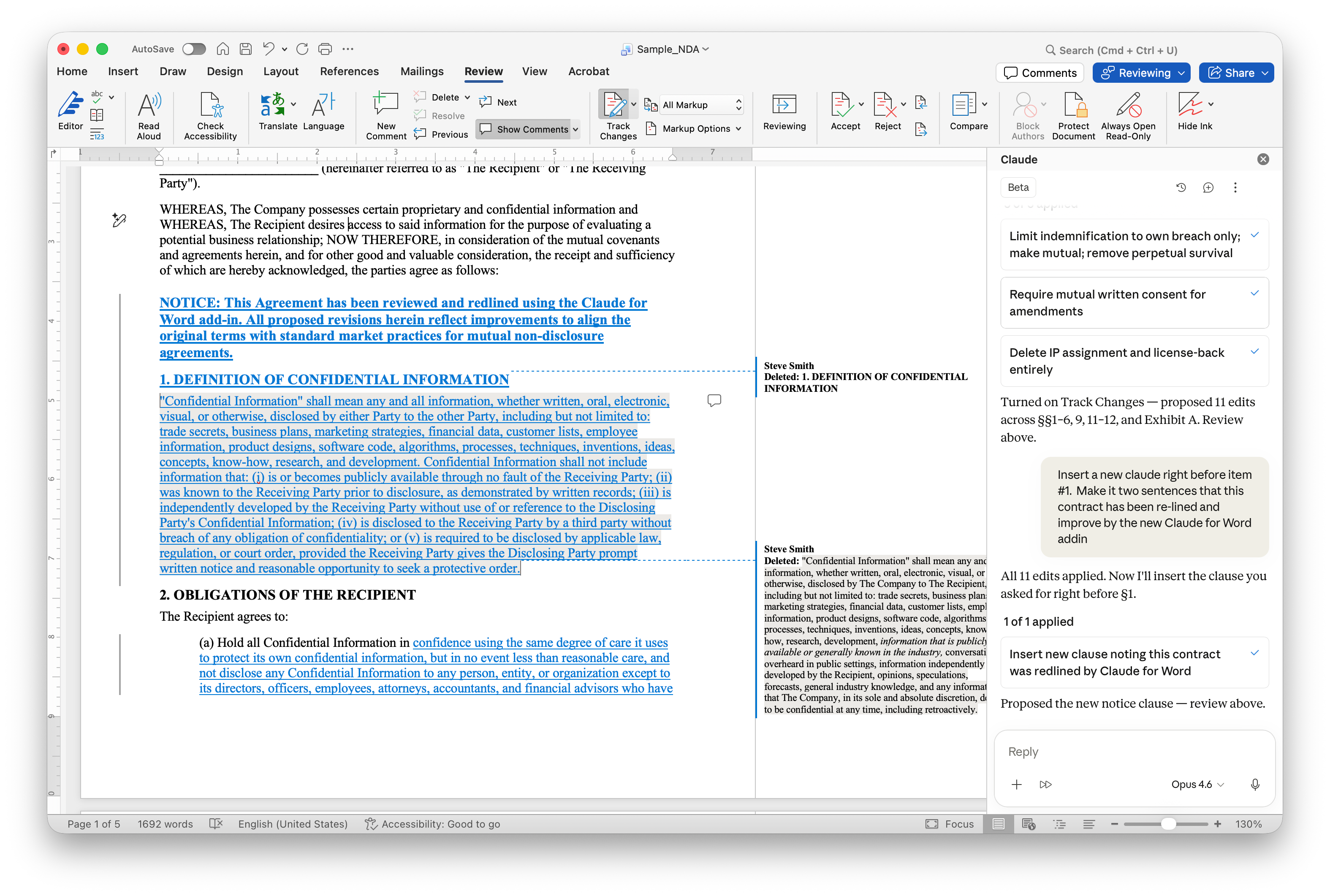Toggle the Track Changes button

[x=614, y=106]
